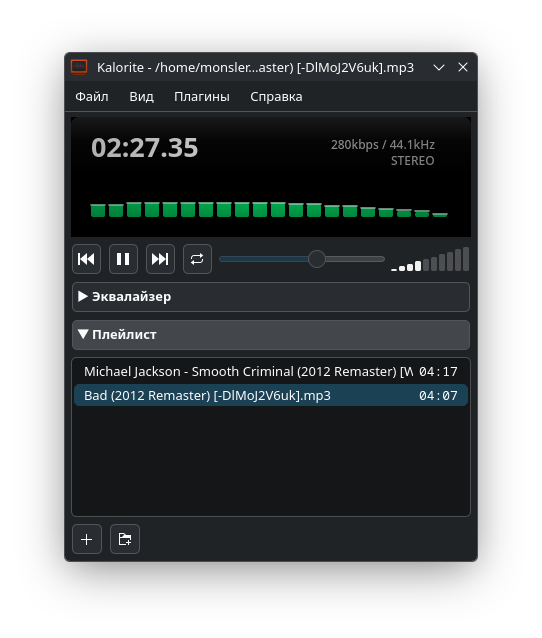Viewport: 542px width, 638px height.
Task: Toggle repeat mode button
Action: [x=197, y=259]
